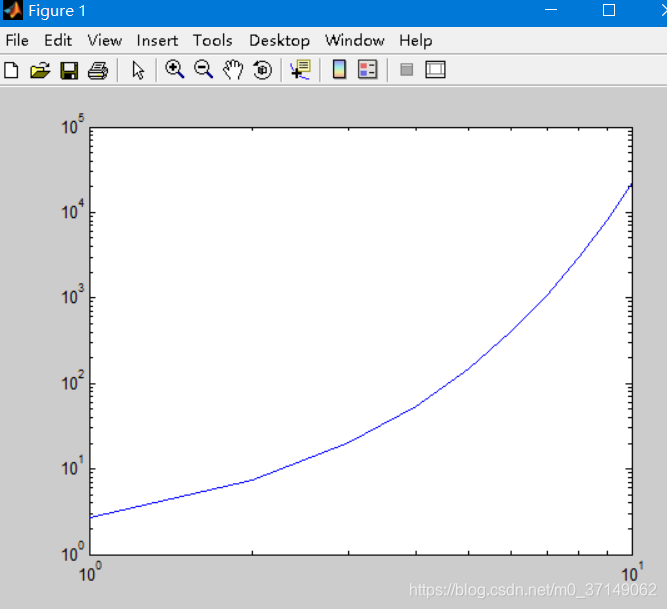Open the Desktop menu

(x=279, y=41)
